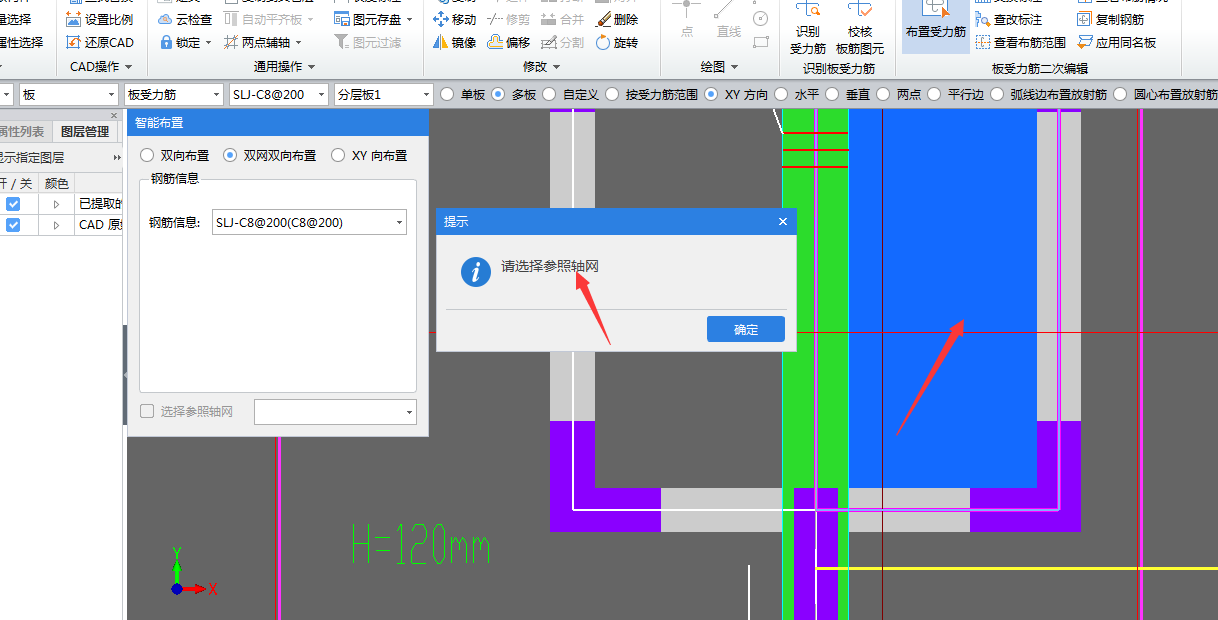Select the 偏移 offset tool

click(x=508, y=42)
